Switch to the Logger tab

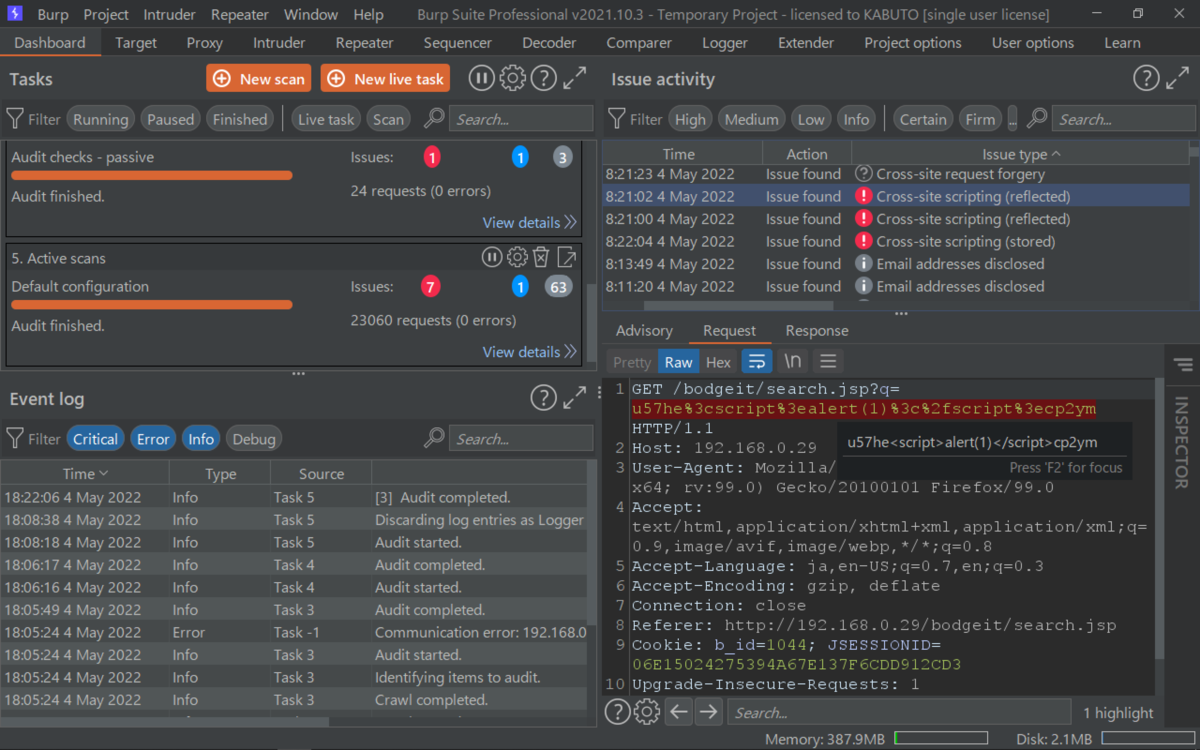[725, 43]
